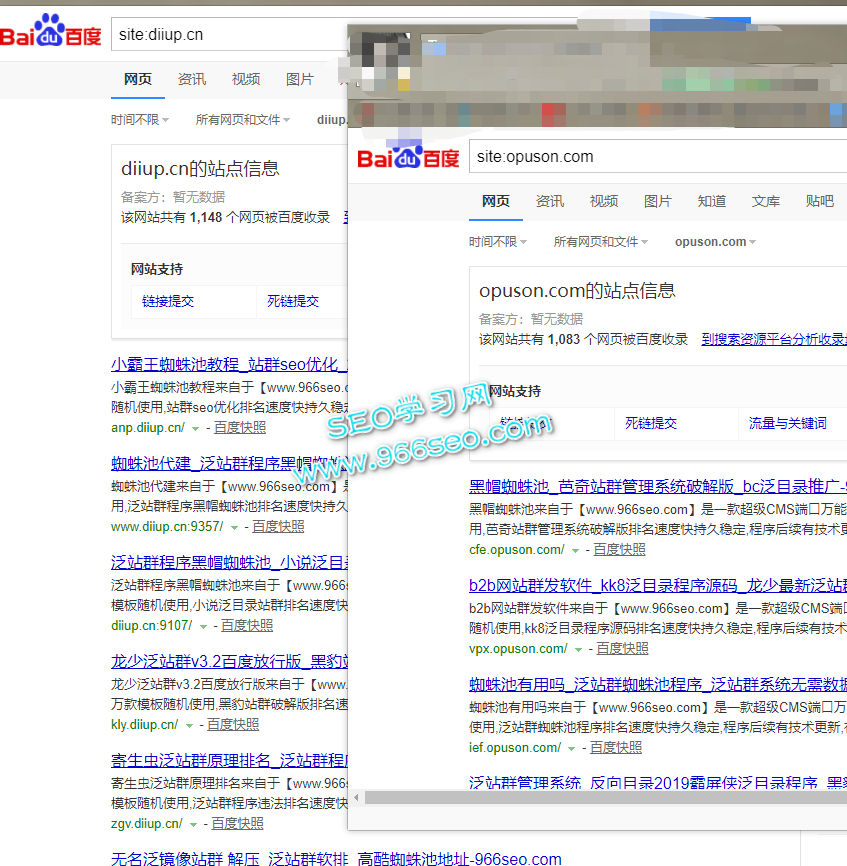Open the opuson.com site filter dropdown
Viewport: 847px width, 866px height.
[x=715, y=242]
